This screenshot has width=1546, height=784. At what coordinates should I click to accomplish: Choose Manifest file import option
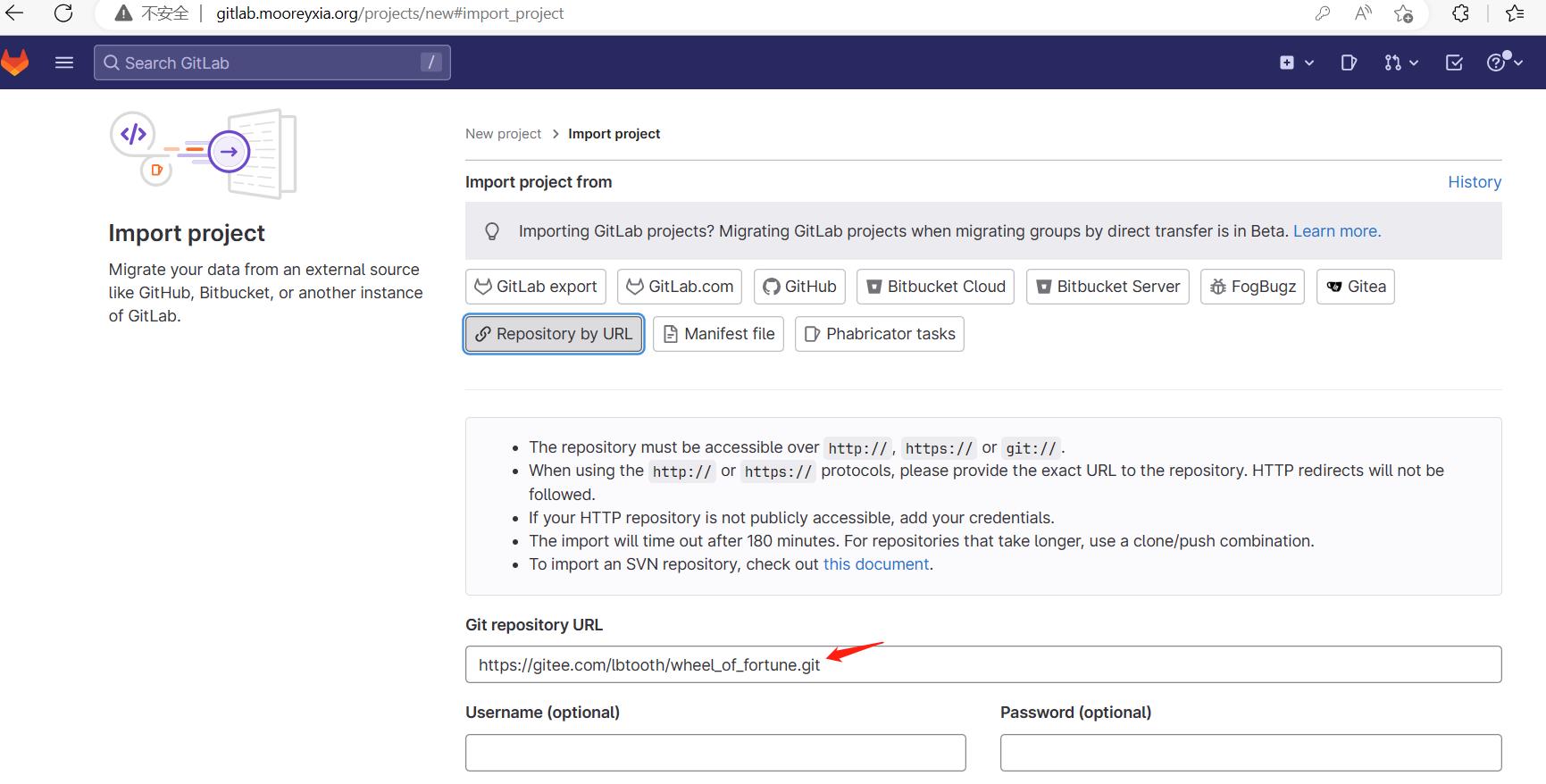coord(718,334)
